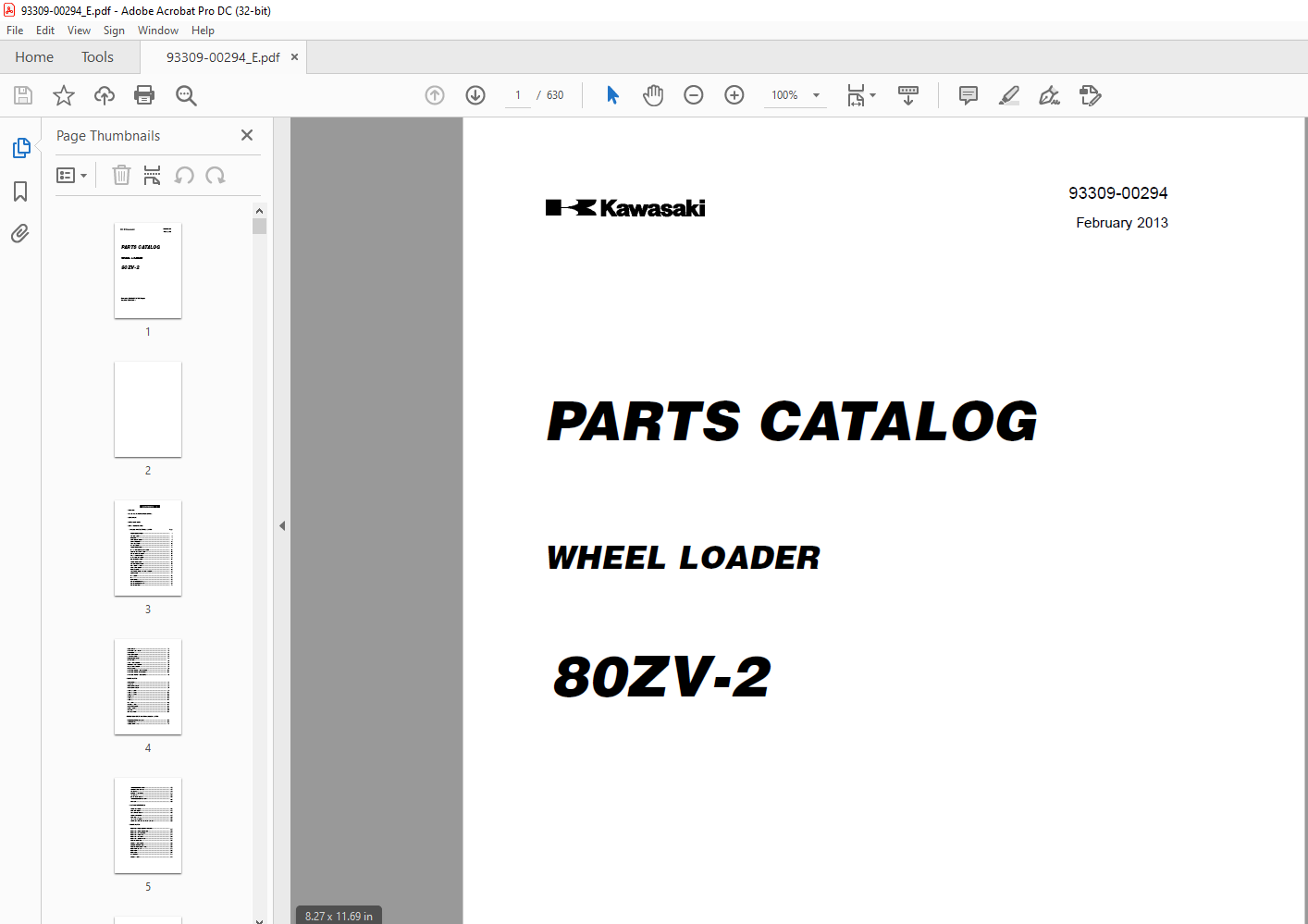Add a star bookmark to this file
Screen dimensions: 1308x924
point(64,95)
